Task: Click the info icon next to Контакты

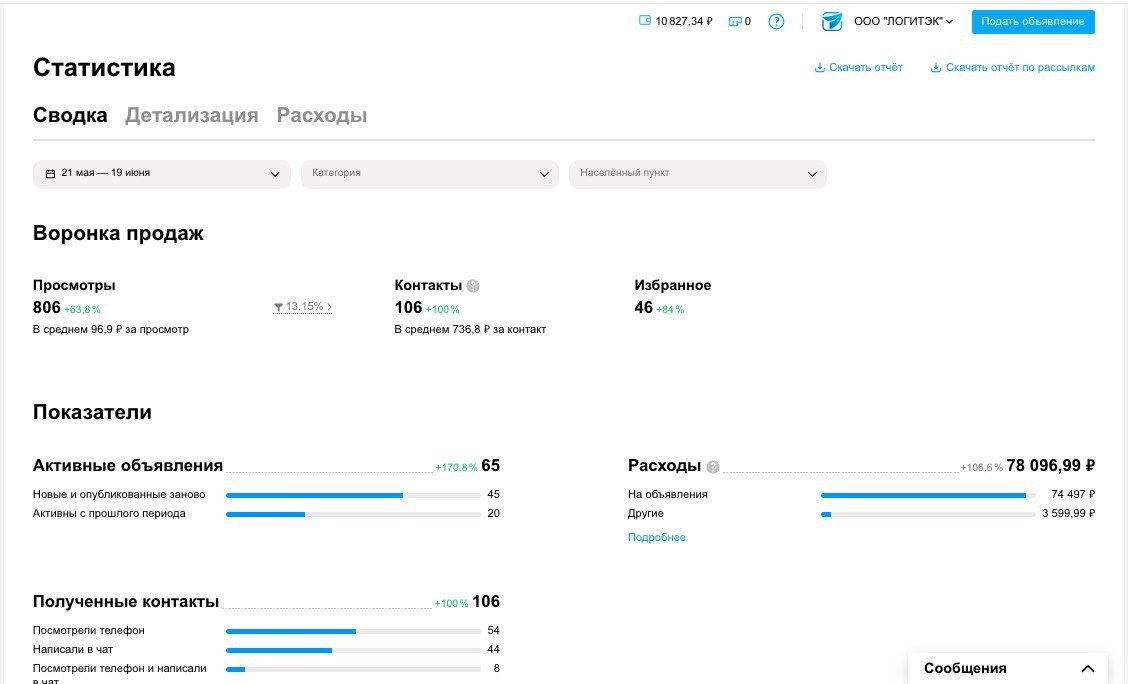Action: (x=473, y=286)
